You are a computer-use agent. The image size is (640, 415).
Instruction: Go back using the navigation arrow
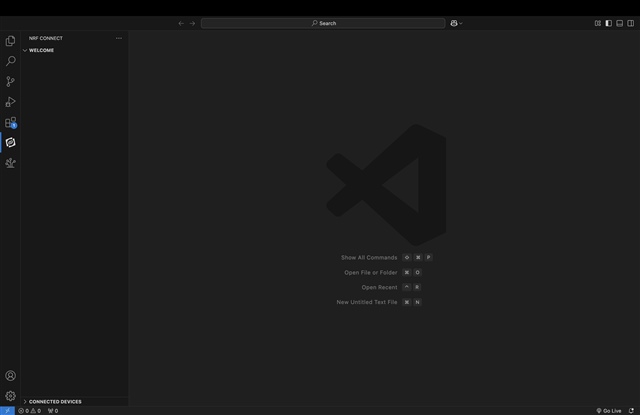[181, 23]
